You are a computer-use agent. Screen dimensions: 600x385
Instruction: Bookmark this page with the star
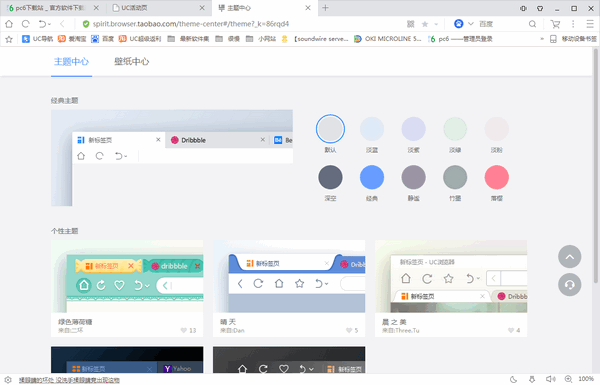click(x=425, y=24)
